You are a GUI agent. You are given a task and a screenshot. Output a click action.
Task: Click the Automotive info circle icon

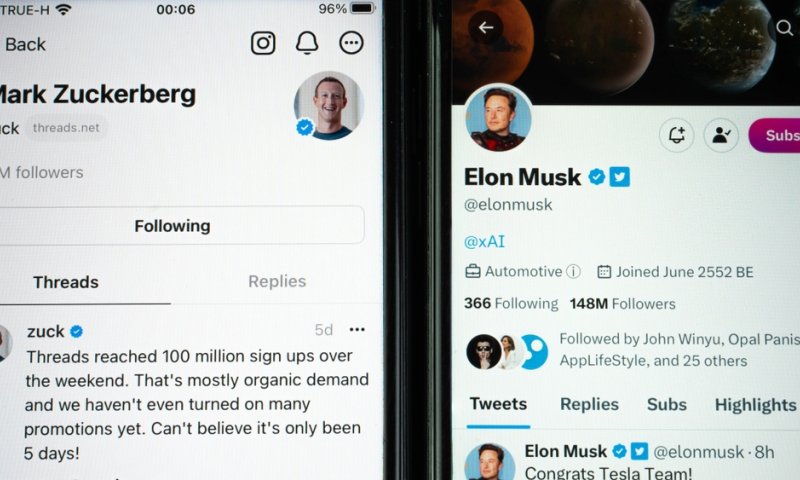click(573, 271)
